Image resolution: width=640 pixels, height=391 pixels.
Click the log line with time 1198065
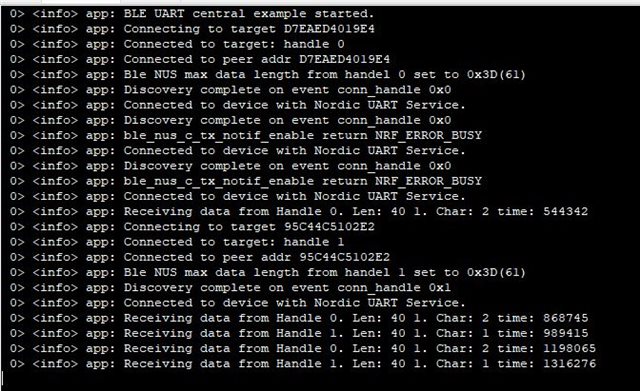(302, 349)
